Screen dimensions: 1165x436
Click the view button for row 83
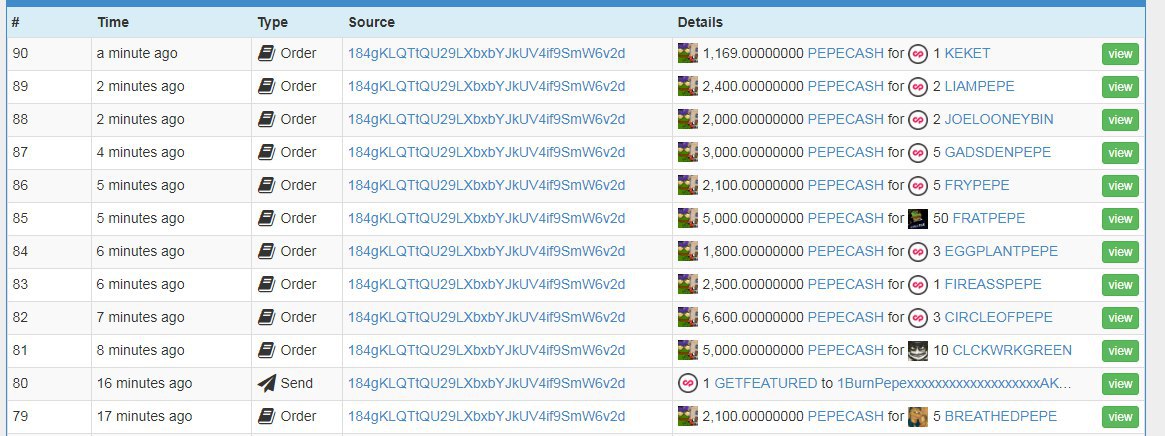pyautogui.click(x=1120, y=284)
